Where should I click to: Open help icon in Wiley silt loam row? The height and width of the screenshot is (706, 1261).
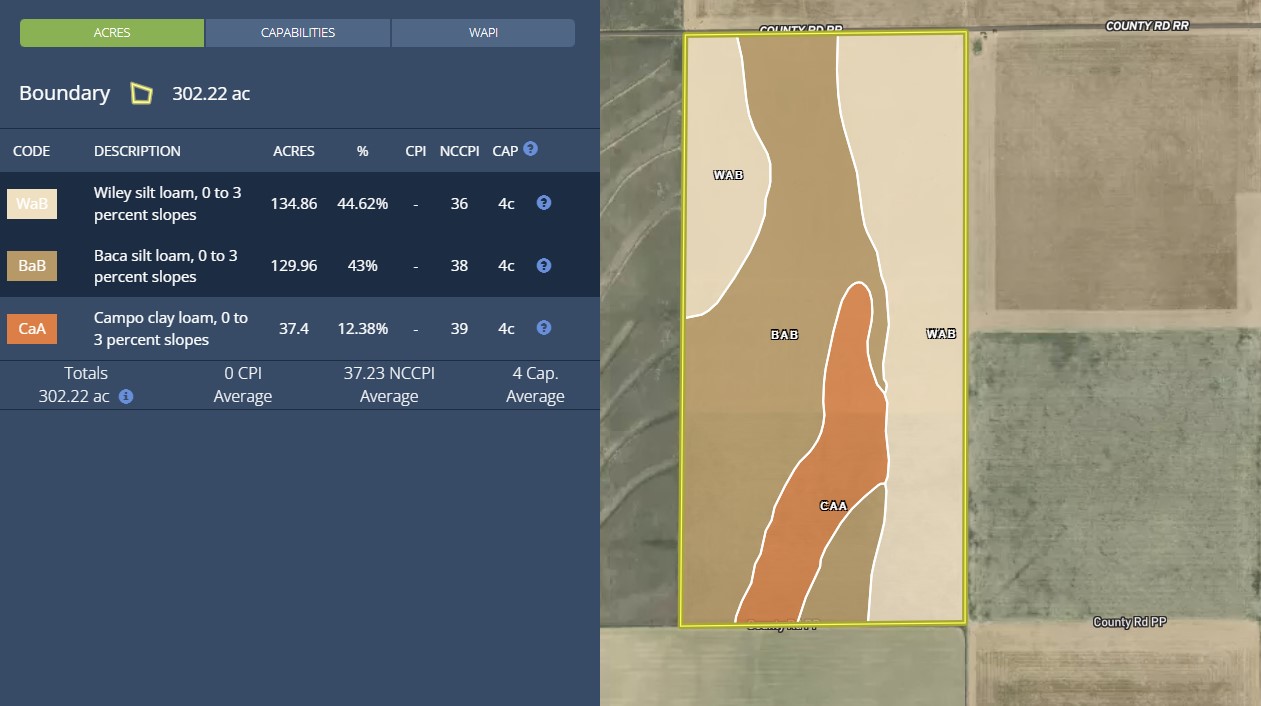543,203
